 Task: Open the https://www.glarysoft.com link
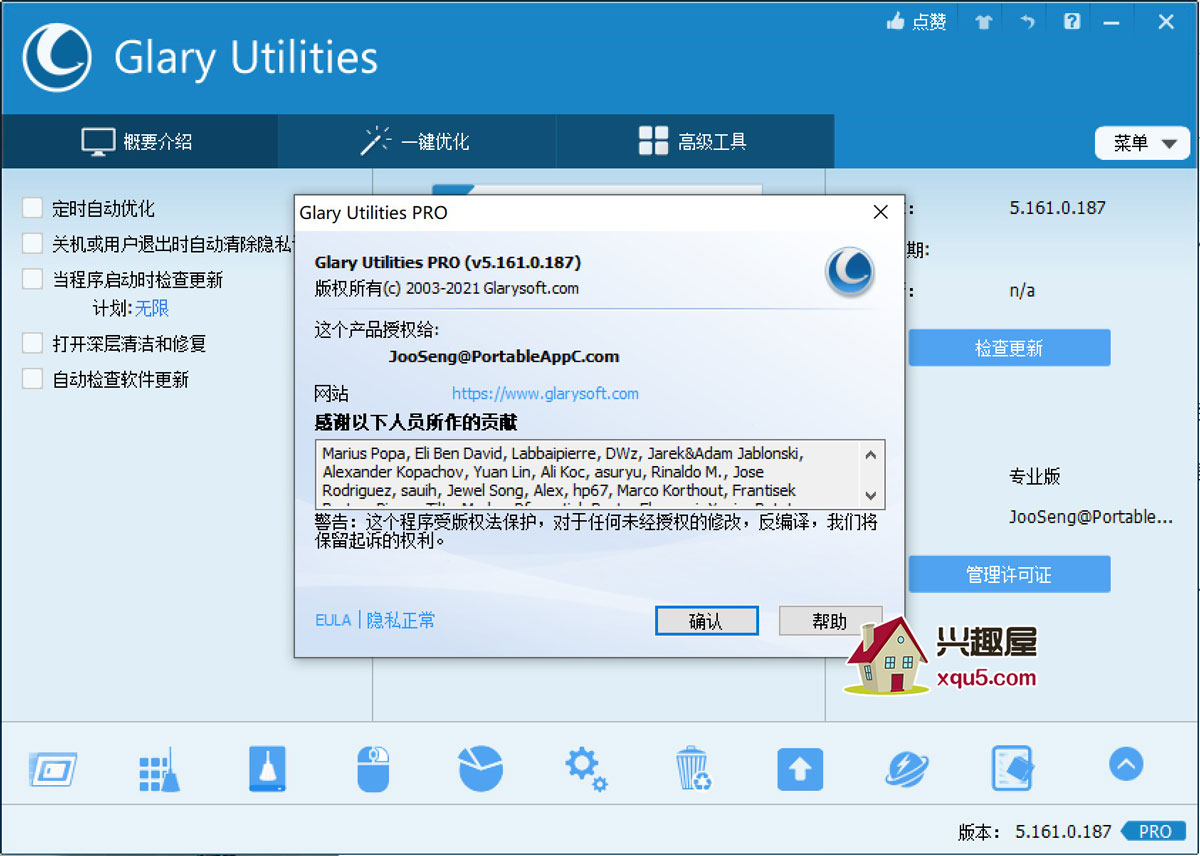pos(545,393)
